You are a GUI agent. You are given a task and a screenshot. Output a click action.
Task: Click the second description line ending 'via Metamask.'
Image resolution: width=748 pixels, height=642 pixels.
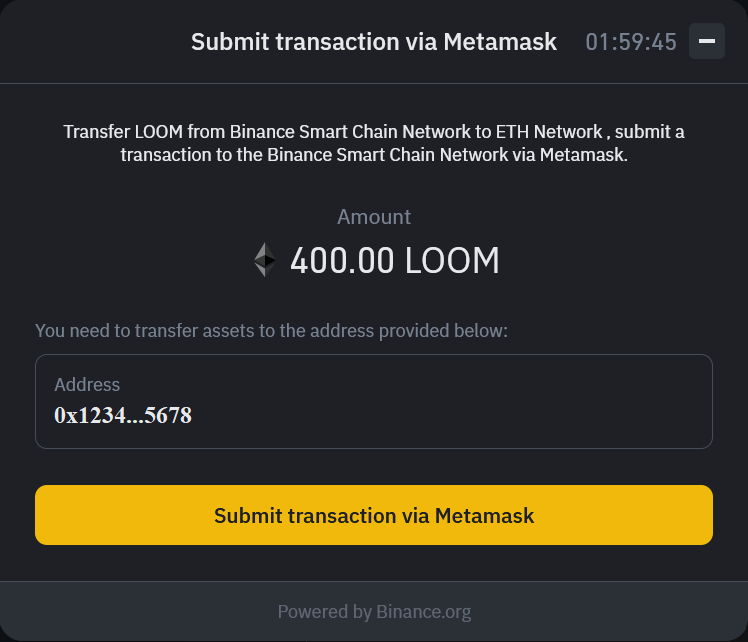click(374, 155)
